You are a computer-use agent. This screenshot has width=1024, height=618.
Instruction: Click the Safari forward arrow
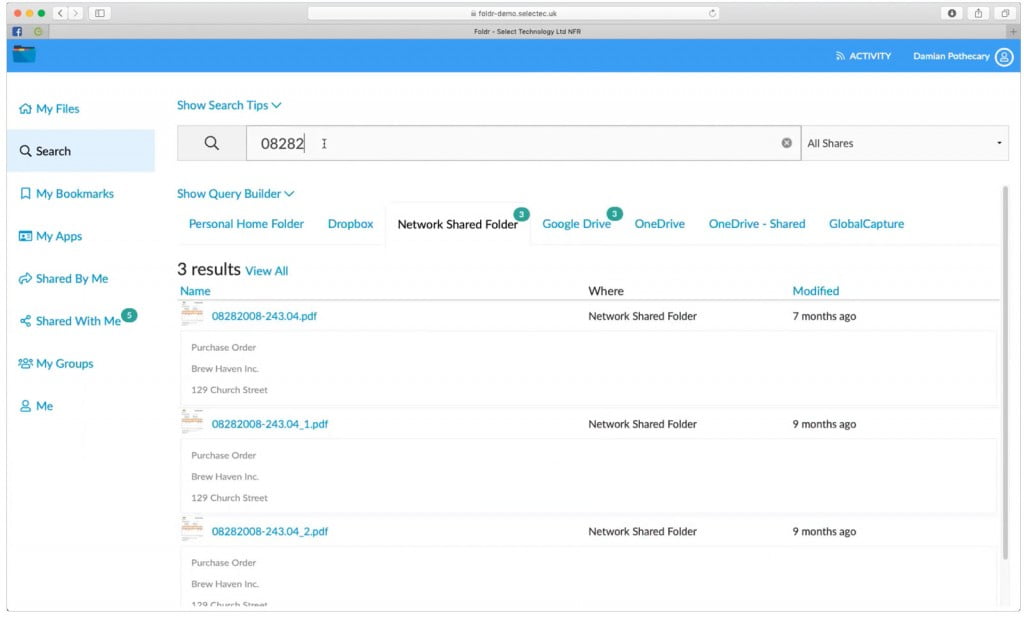point(76,13)
